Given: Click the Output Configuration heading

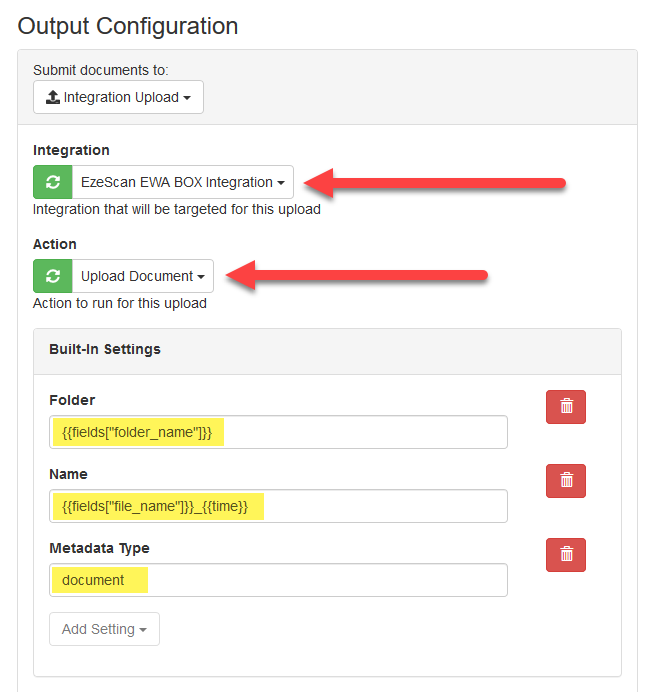Looking at the screenshot, I should (x=128, y=26).
